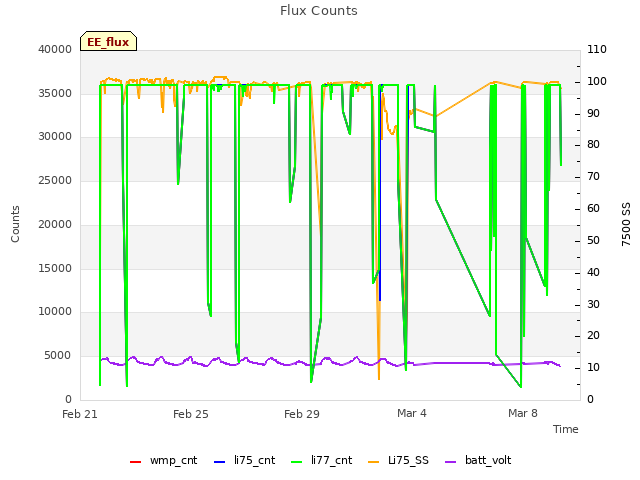Image resolution: width=640 pixels, height=480 pixels.
Task: Click the 15000 left axis label
Action: point(55,268)
